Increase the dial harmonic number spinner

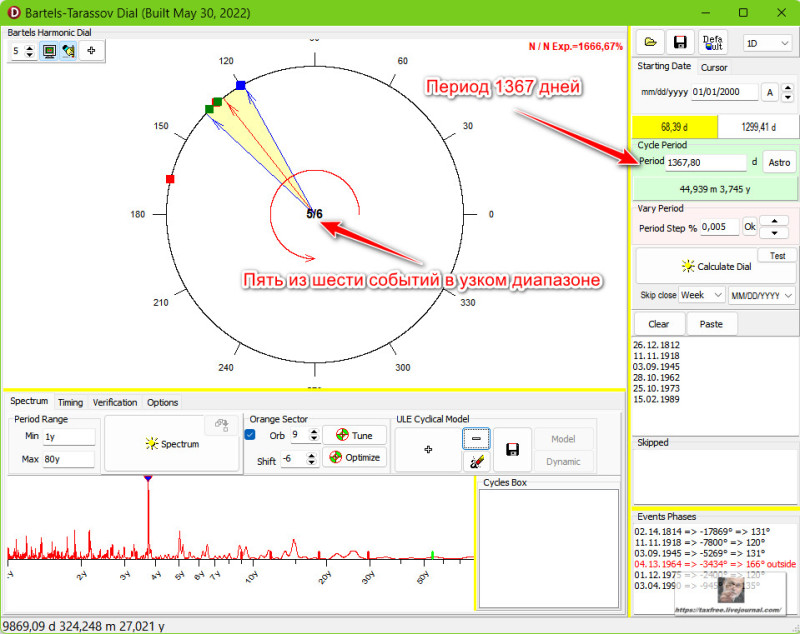click(30, 48)
